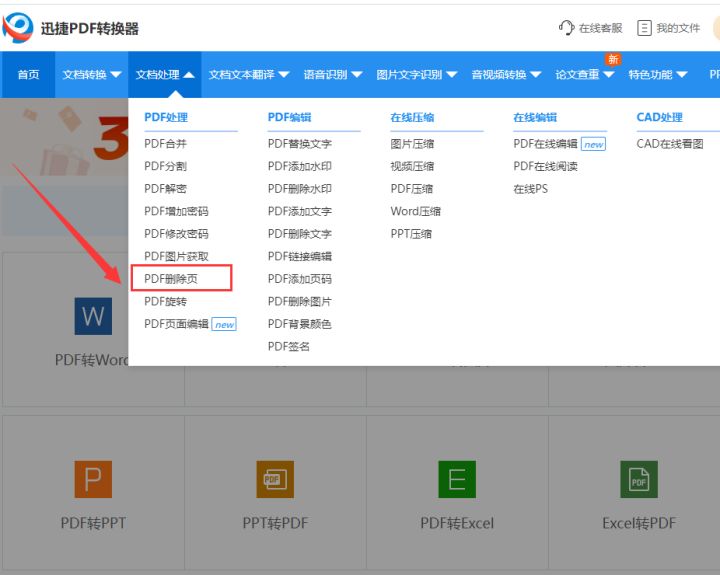Open PDF删除水印 link
Image resolution: width=720 pixels, height=575 pixels.
point(300,189)
